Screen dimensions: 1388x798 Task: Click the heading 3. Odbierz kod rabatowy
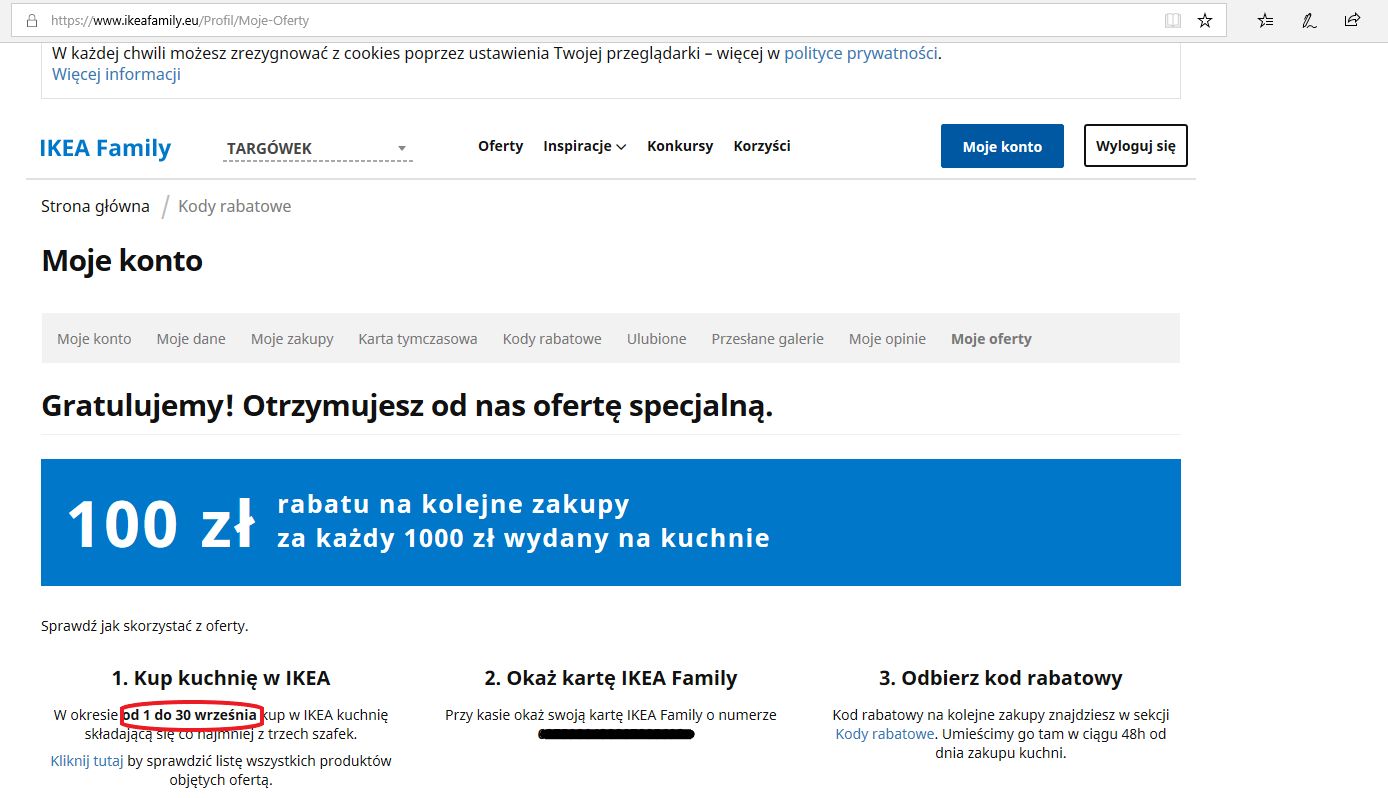coord(1001,678)
